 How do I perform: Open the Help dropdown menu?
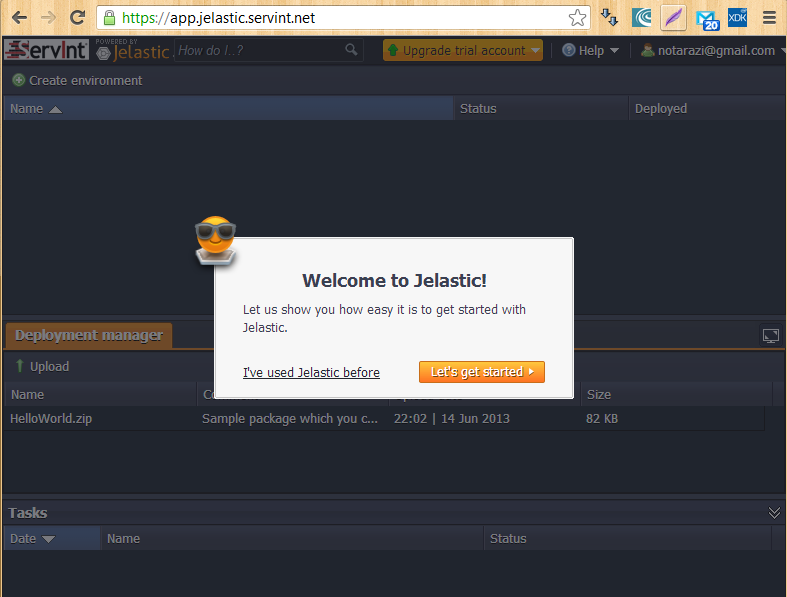click(590, 50)
